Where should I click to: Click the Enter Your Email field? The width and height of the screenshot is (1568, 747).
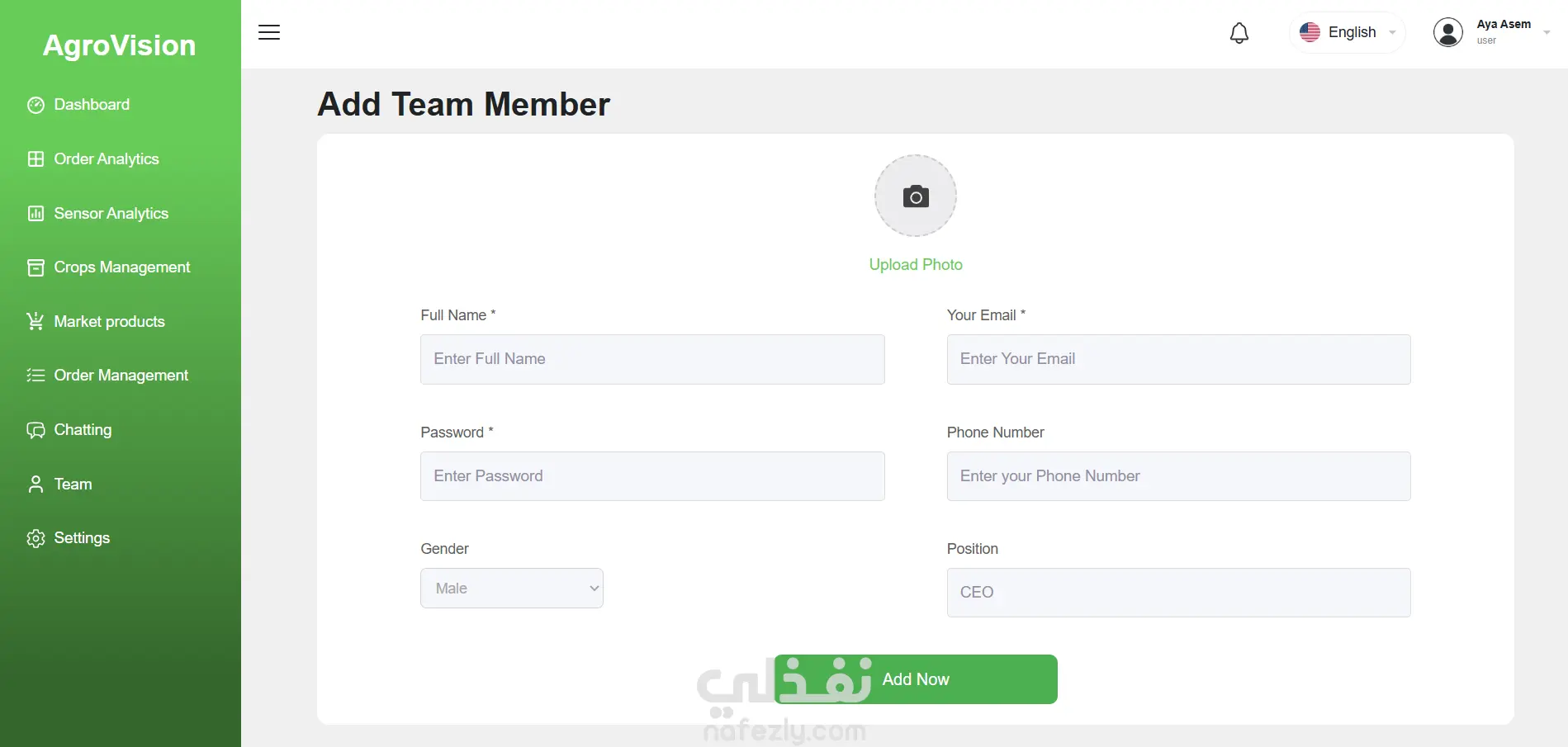click(1178, 359)
